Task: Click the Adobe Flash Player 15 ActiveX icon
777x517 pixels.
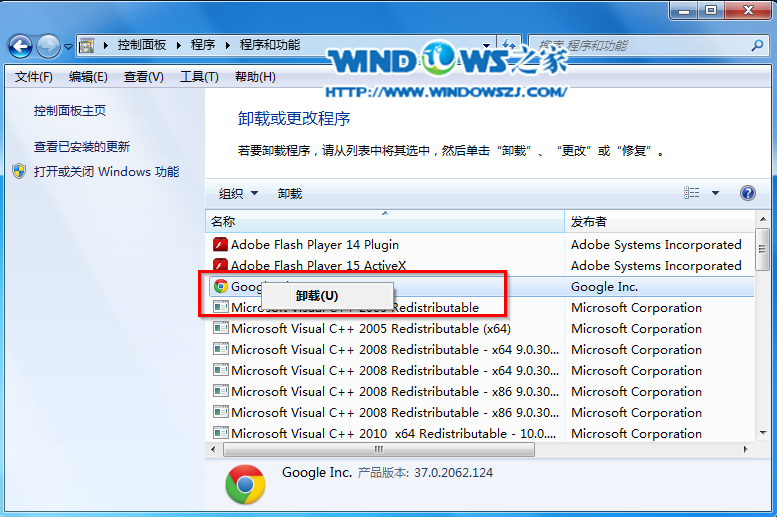Action: (220, 265)
